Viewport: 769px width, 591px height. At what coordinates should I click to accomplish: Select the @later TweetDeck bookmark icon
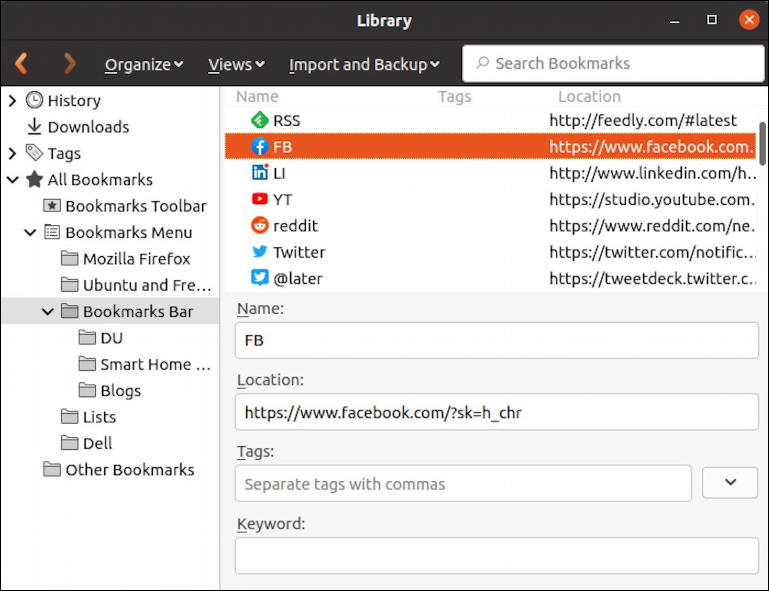(x=259, y=278)
